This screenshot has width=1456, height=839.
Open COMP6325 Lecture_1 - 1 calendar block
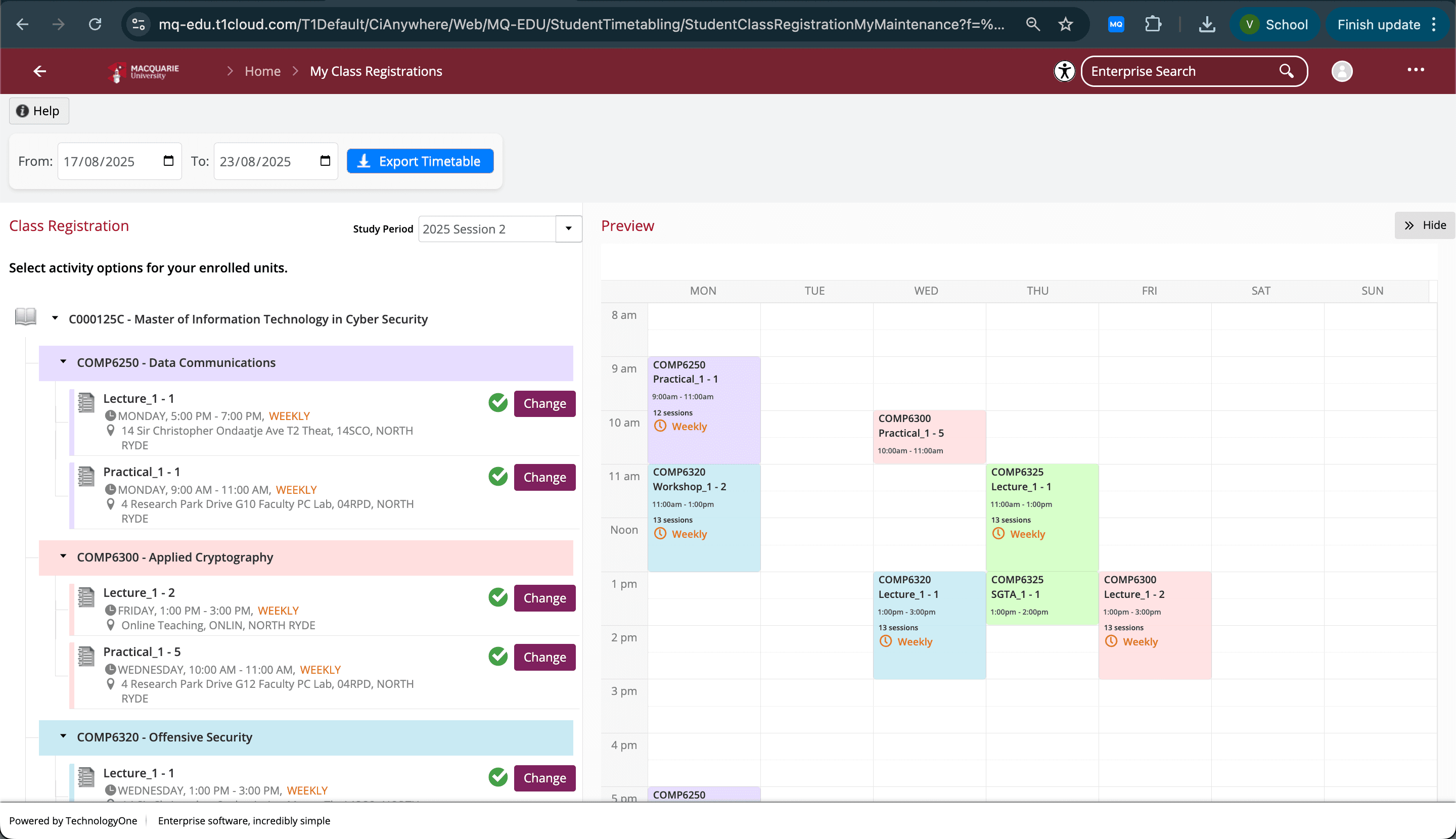pyautogui.click(x=1042, y=518)
